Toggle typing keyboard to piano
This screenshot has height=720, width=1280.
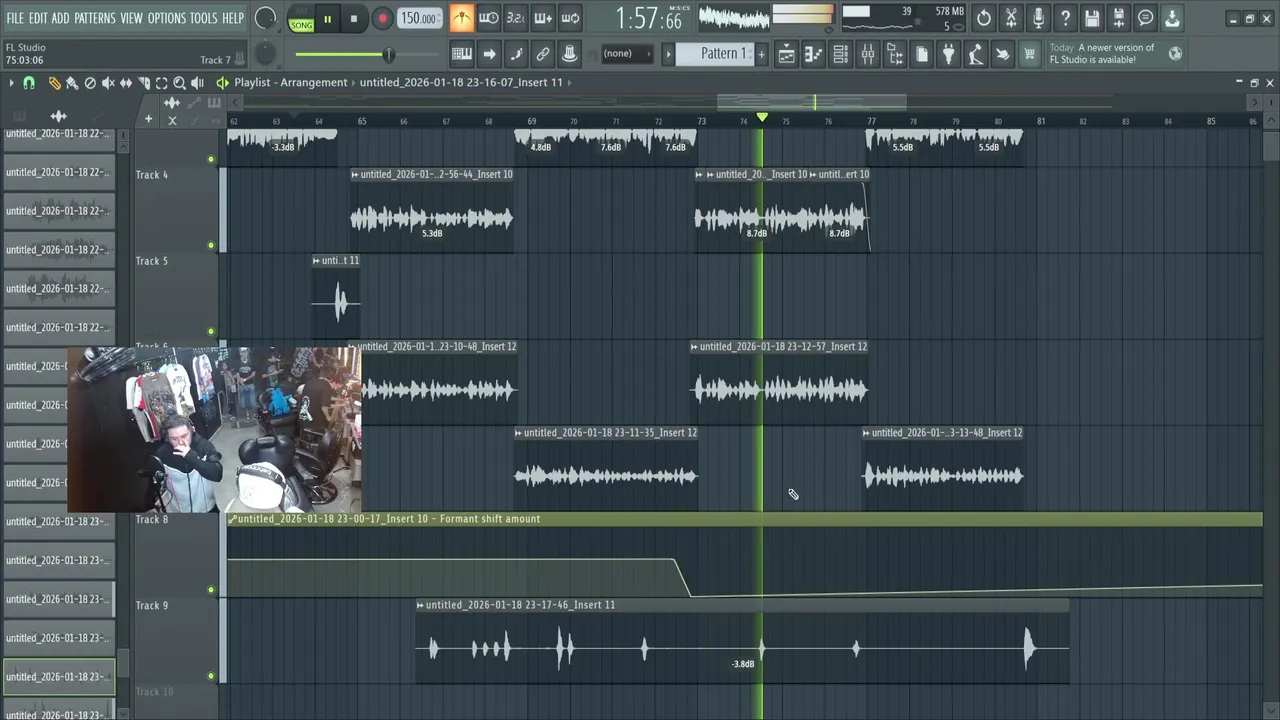coord(462,54)
